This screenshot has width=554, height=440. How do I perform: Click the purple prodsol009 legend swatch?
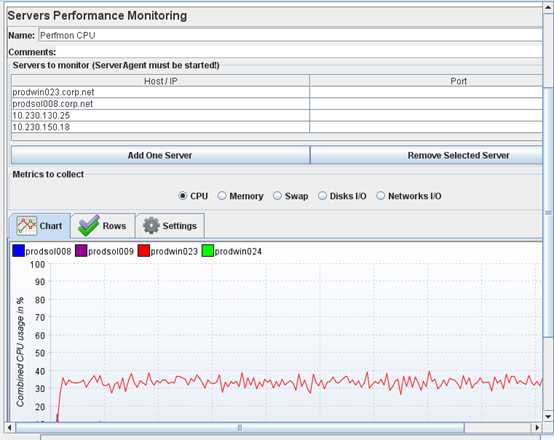(x=81, y=251)
